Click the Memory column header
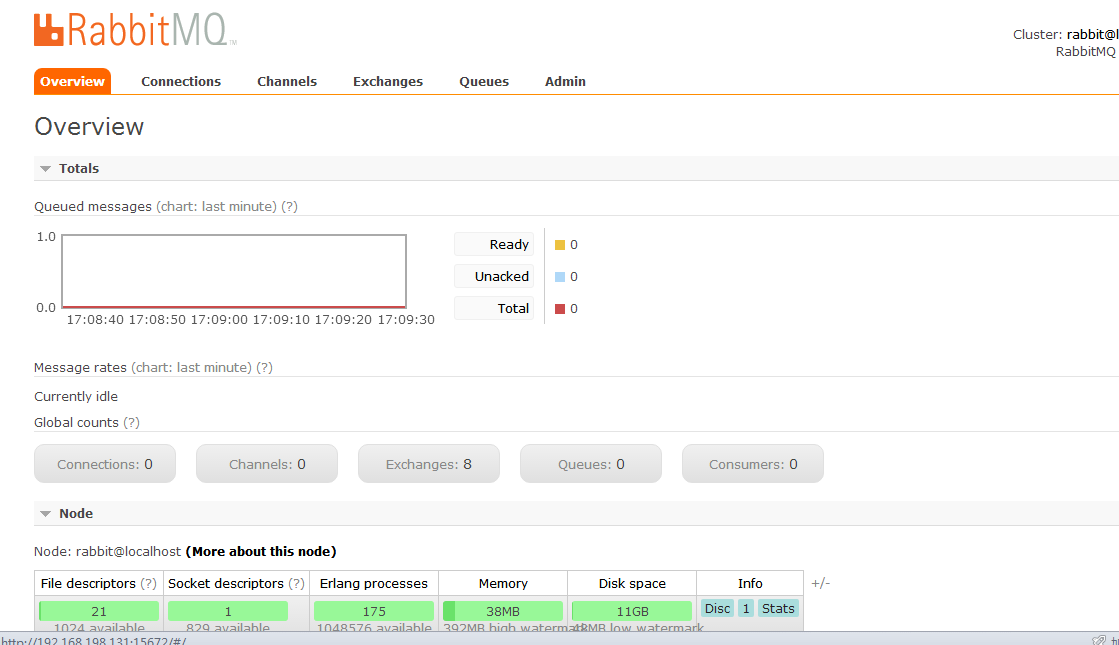Image resolution: width=1119 pixels, height=645 pixels. coord(503,584)
